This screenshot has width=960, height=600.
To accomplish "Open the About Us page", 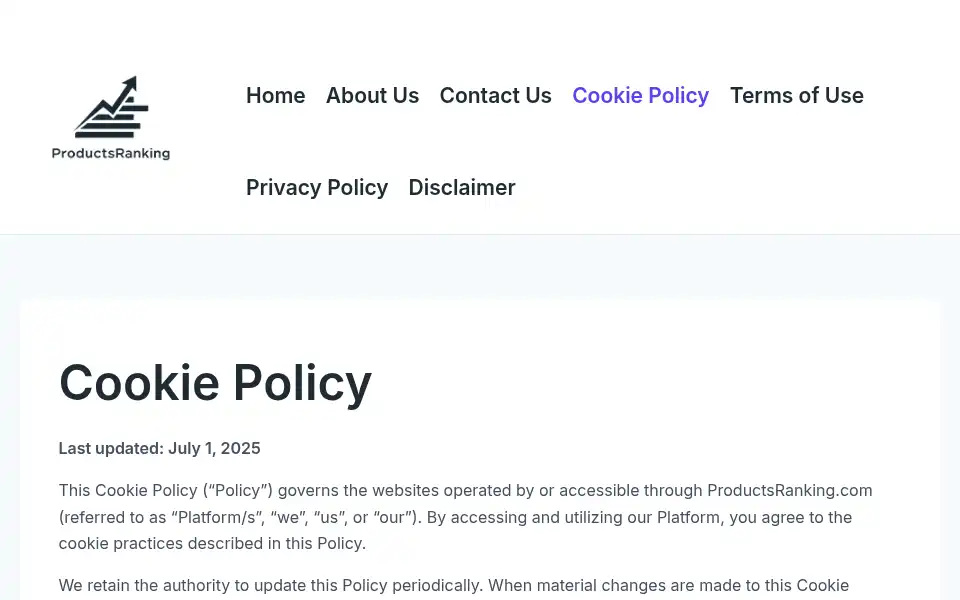I will tap(372, 96).
